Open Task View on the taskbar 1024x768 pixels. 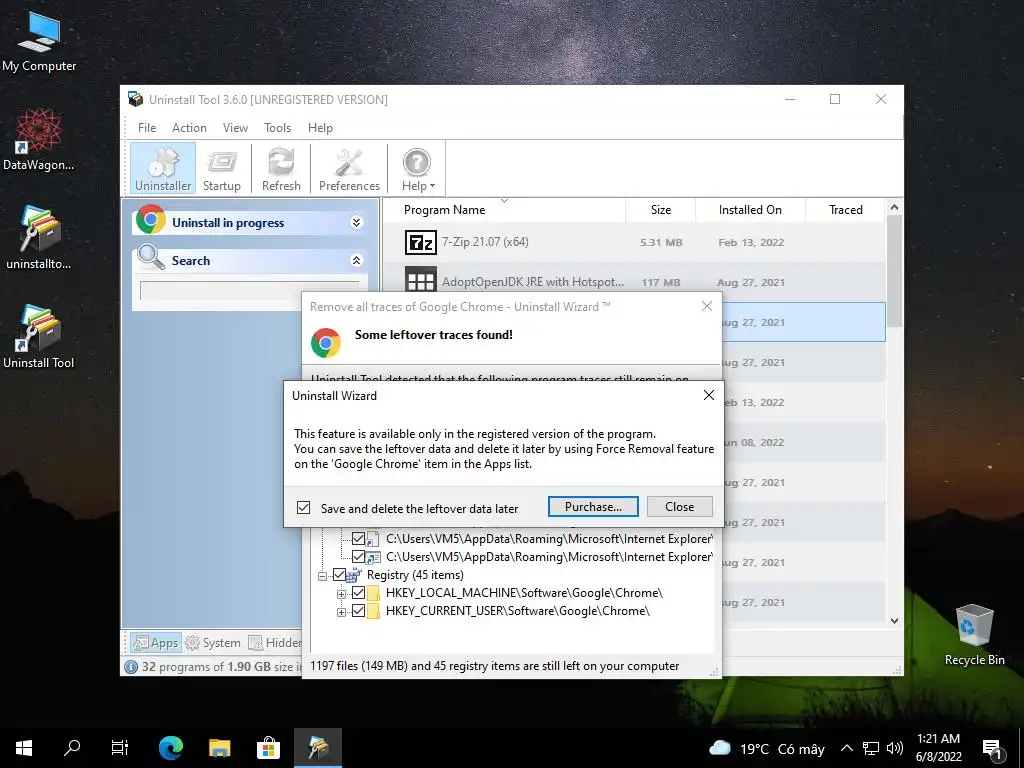[x=120, y=748]
